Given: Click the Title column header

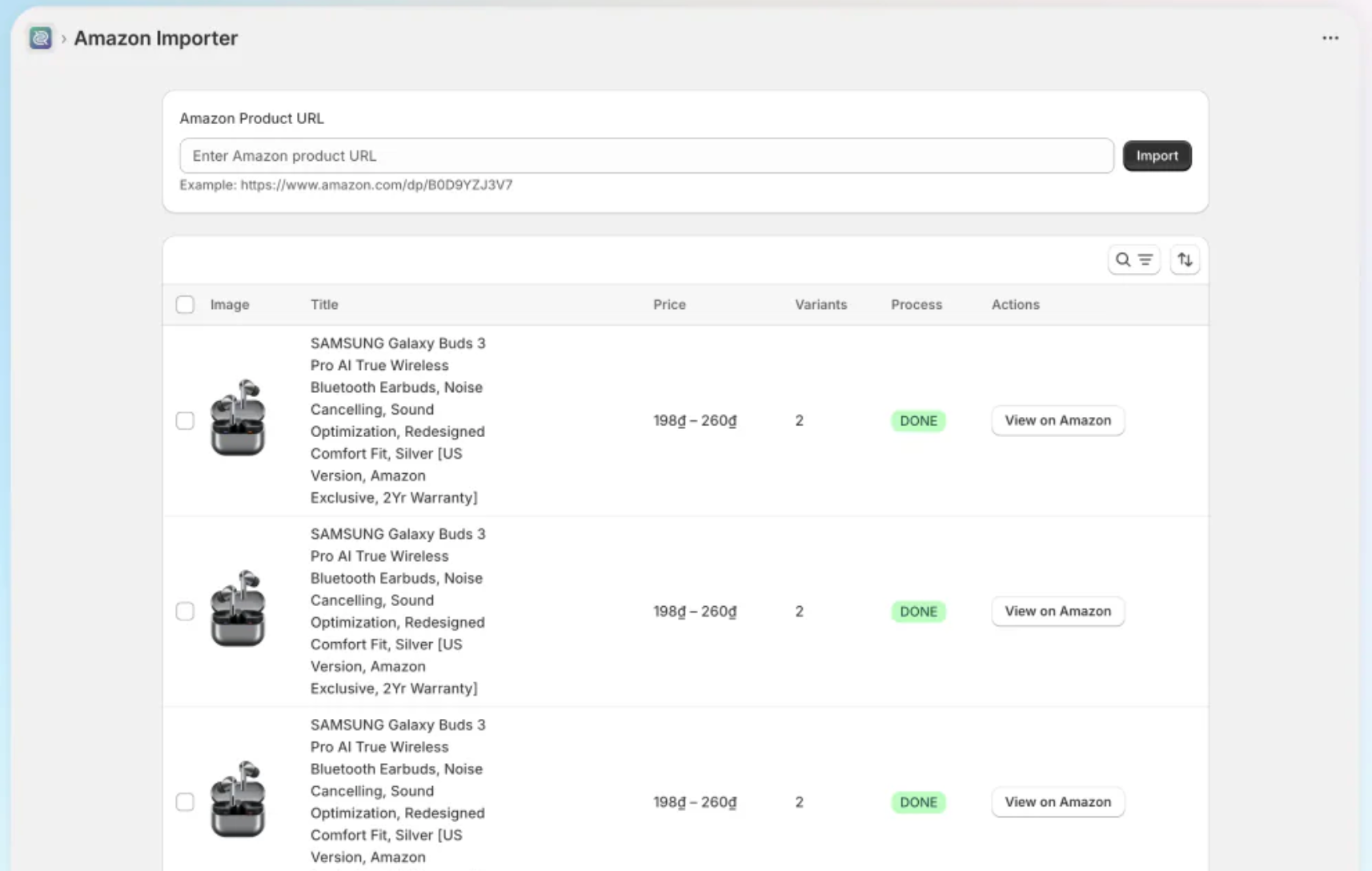Looking at the screenshot, I should [x=324, y=304].
